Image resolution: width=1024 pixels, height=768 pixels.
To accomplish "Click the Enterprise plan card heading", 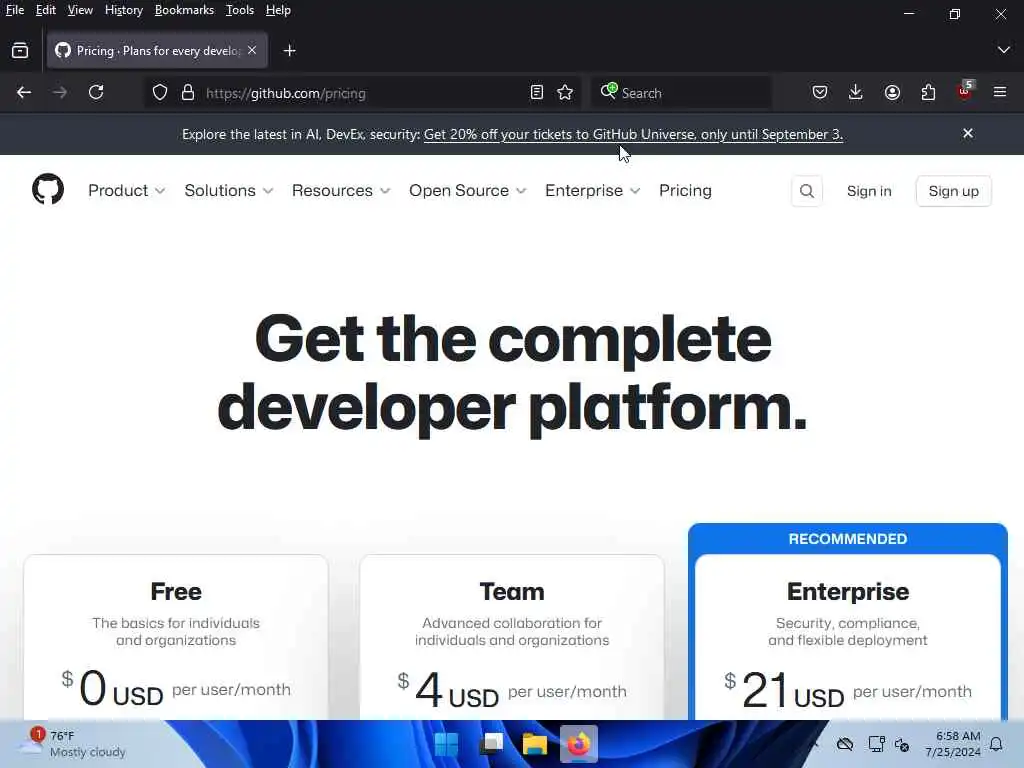I will (x=848, y=591).
